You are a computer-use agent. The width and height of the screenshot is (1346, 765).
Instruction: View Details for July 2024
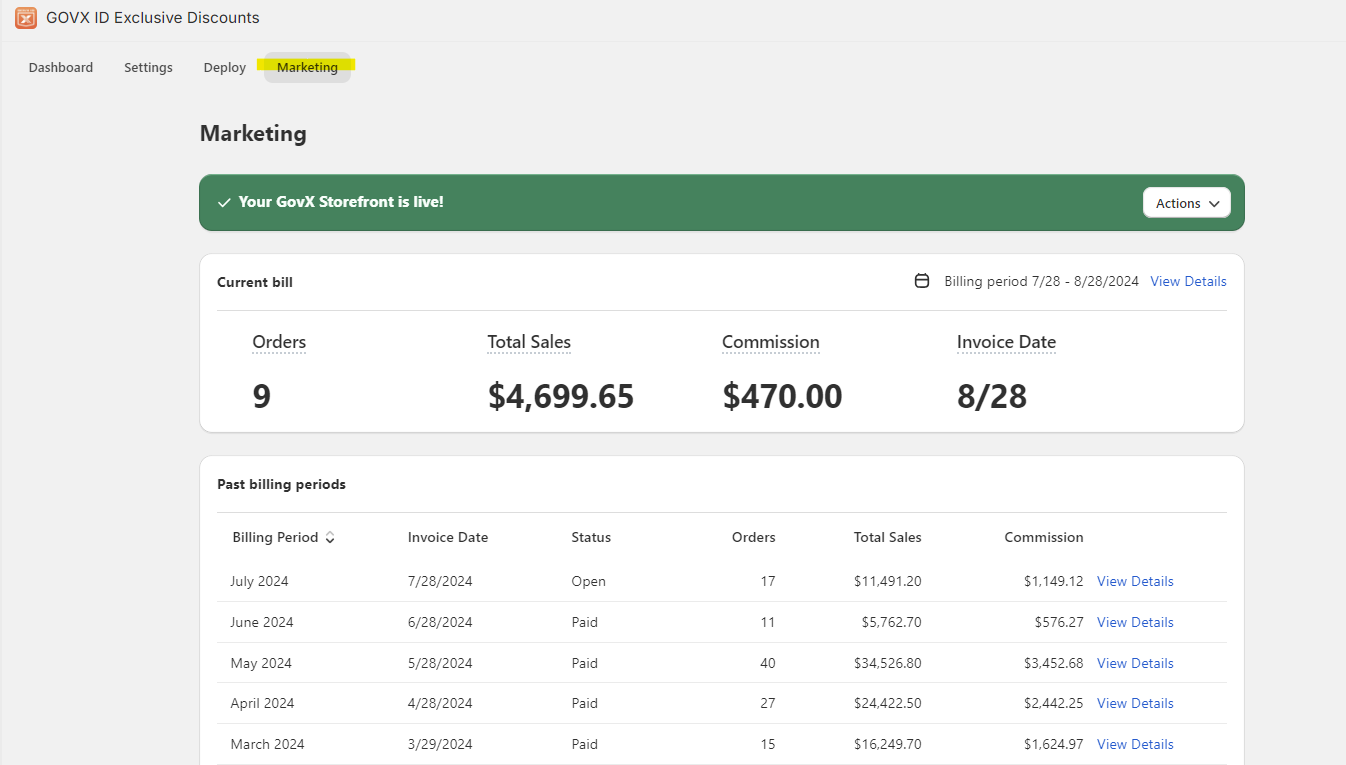[x=1135, y=582]
